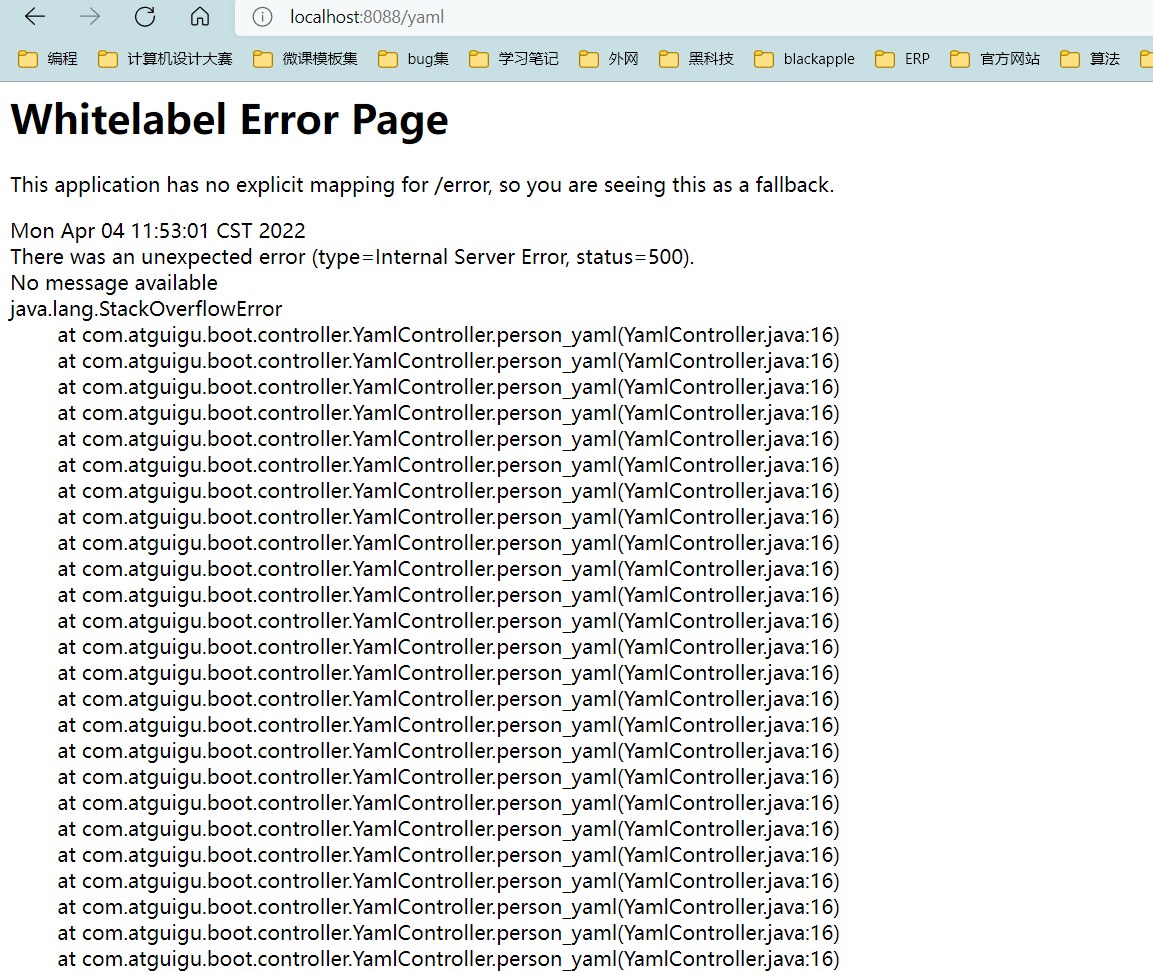This screenshot has width=1153, height=972.
Task: Click the java.lang.StackOverflowError line
Action: (146, 310)
